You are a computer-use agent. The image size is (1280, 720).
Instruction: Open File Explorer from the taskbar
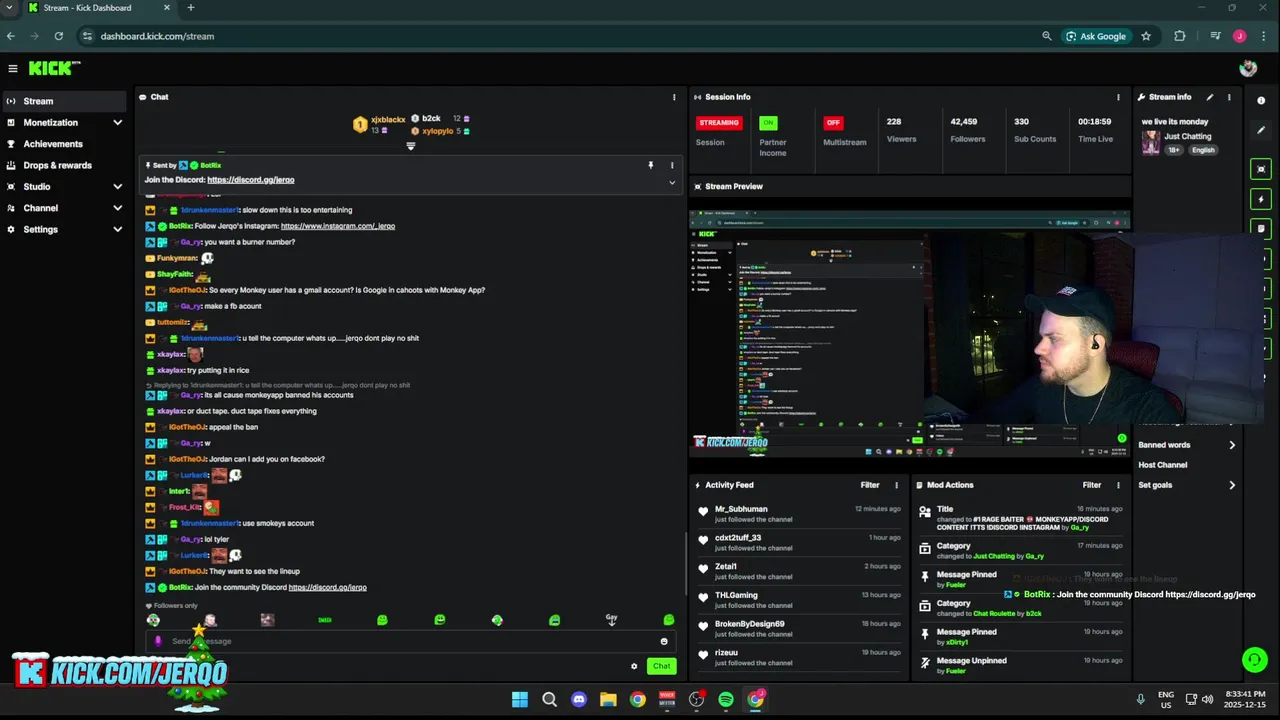tap(608, 699)
